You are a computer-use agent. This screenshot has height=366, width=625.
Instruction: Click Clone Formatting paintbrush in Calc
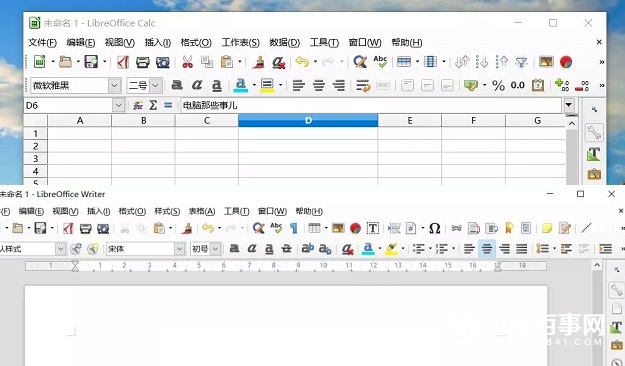point(259,62)
